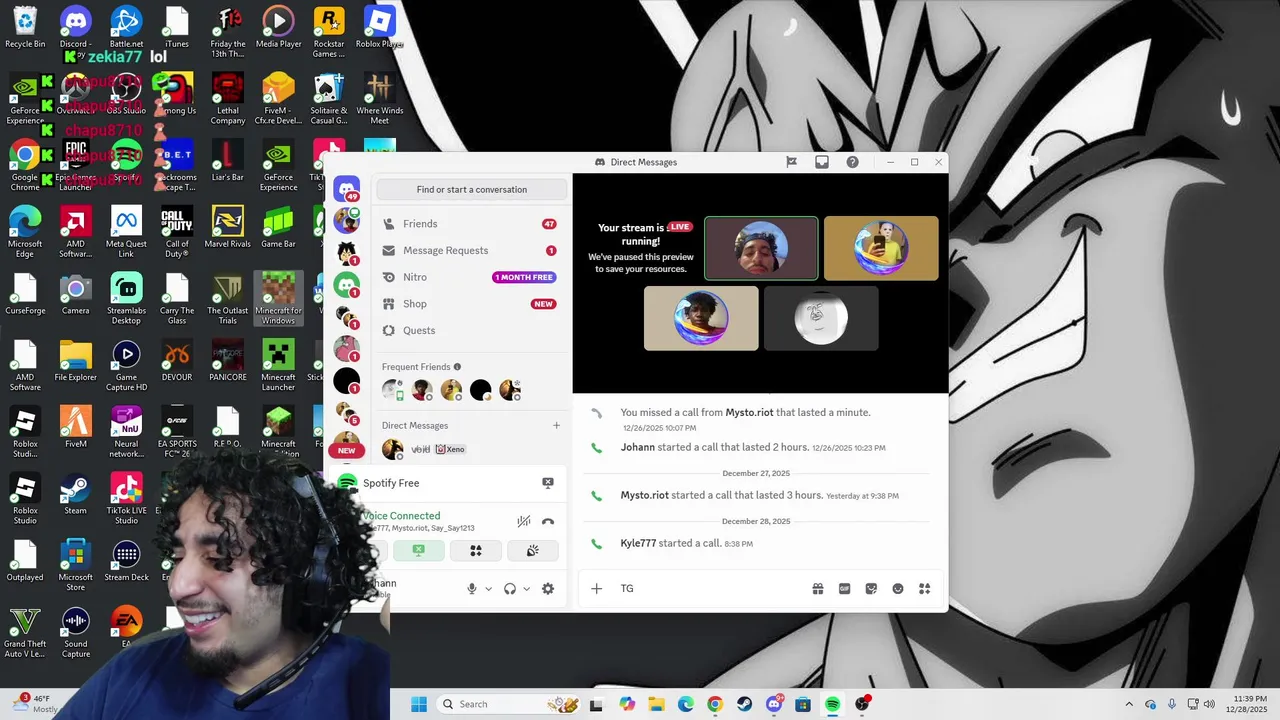Screen dimensions: 1280x720
Task: Select the gold-background call participant tile
Action: pos(881,248)
